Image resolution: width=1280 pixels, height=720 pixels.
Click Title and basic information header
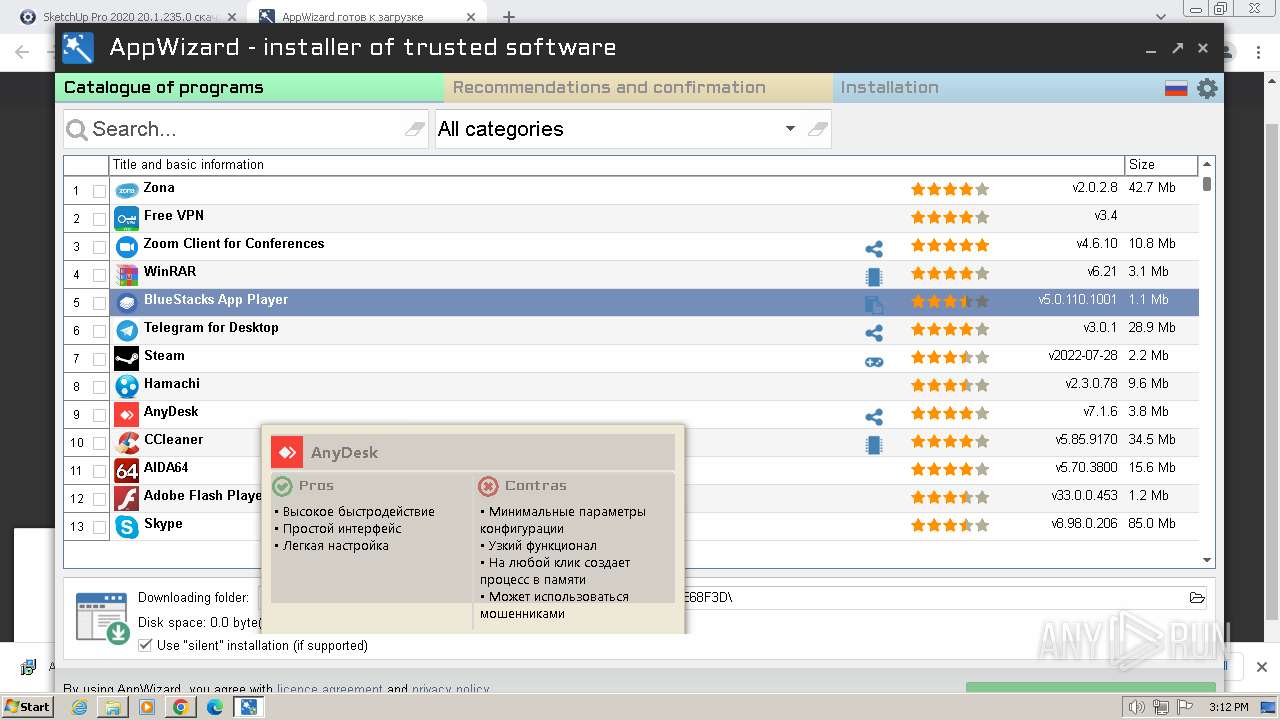617,165
